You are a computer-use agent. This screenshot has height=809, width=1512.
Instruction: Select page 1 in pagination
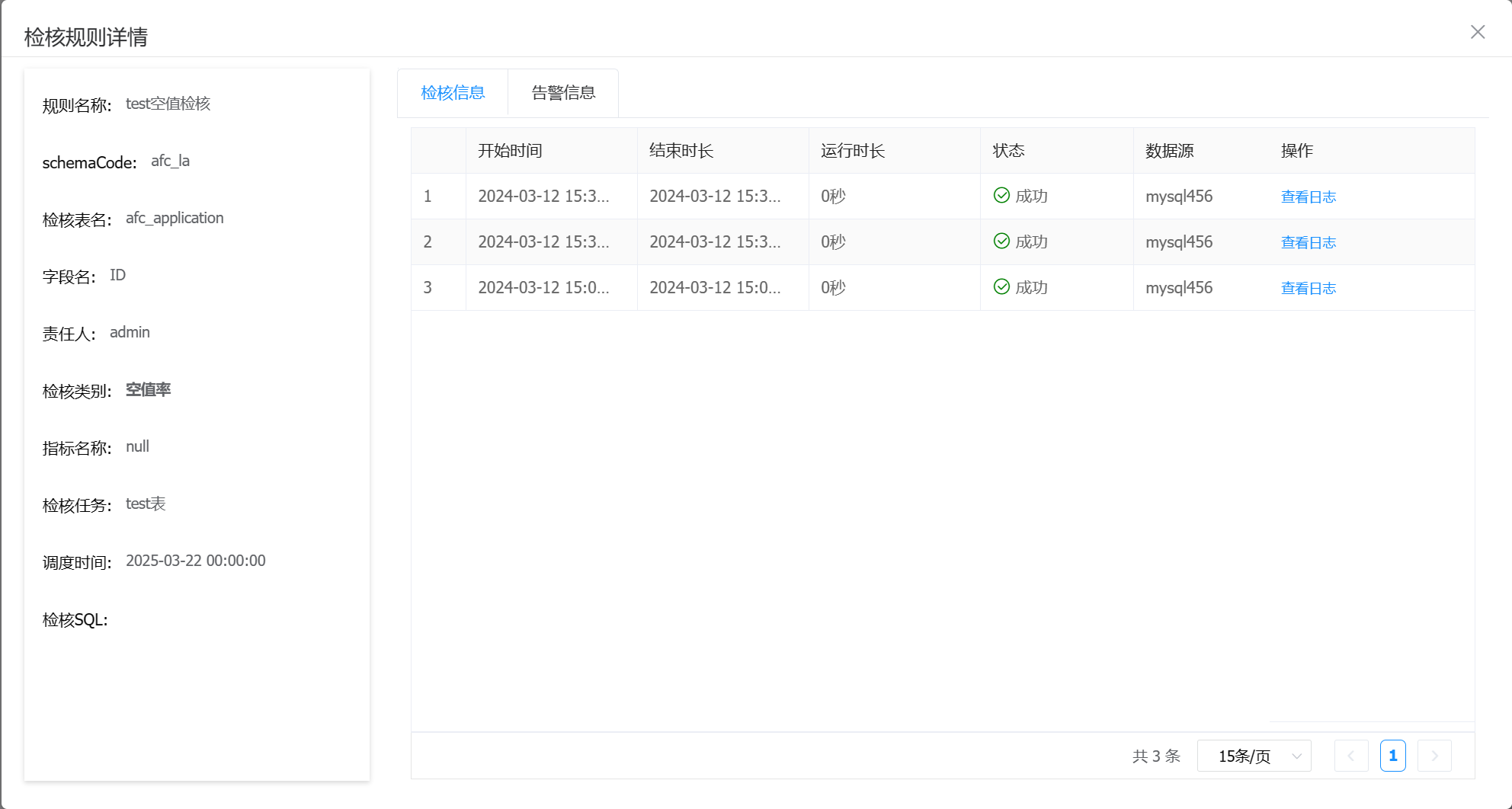point(1392,756)
